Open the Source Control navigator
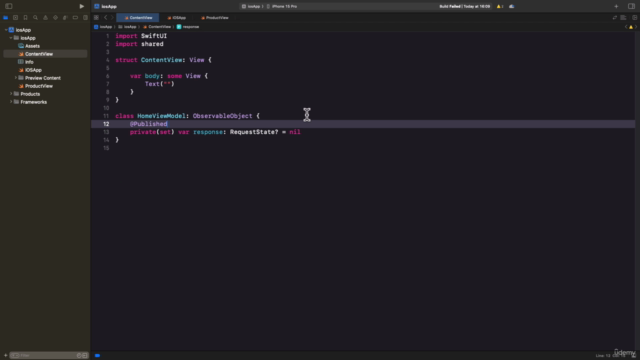 pyautogui.click(x=16, y=18)
